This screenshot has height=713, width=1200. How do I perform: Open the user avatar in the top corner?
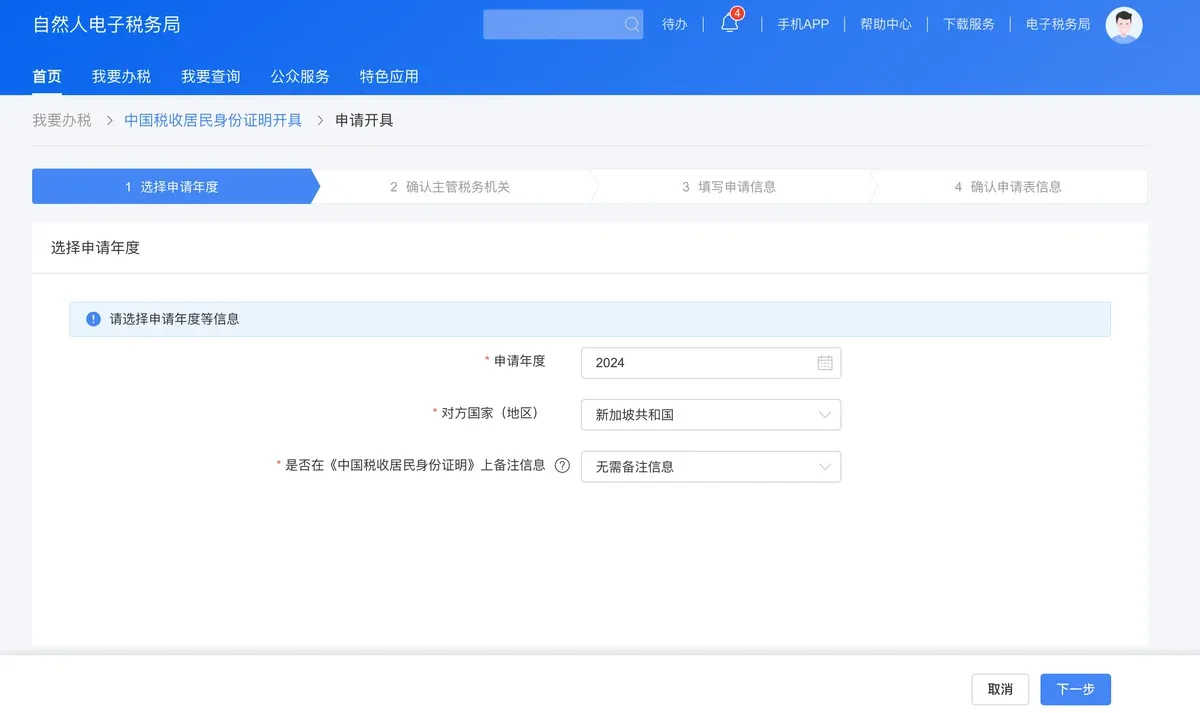coord(1124,25)
